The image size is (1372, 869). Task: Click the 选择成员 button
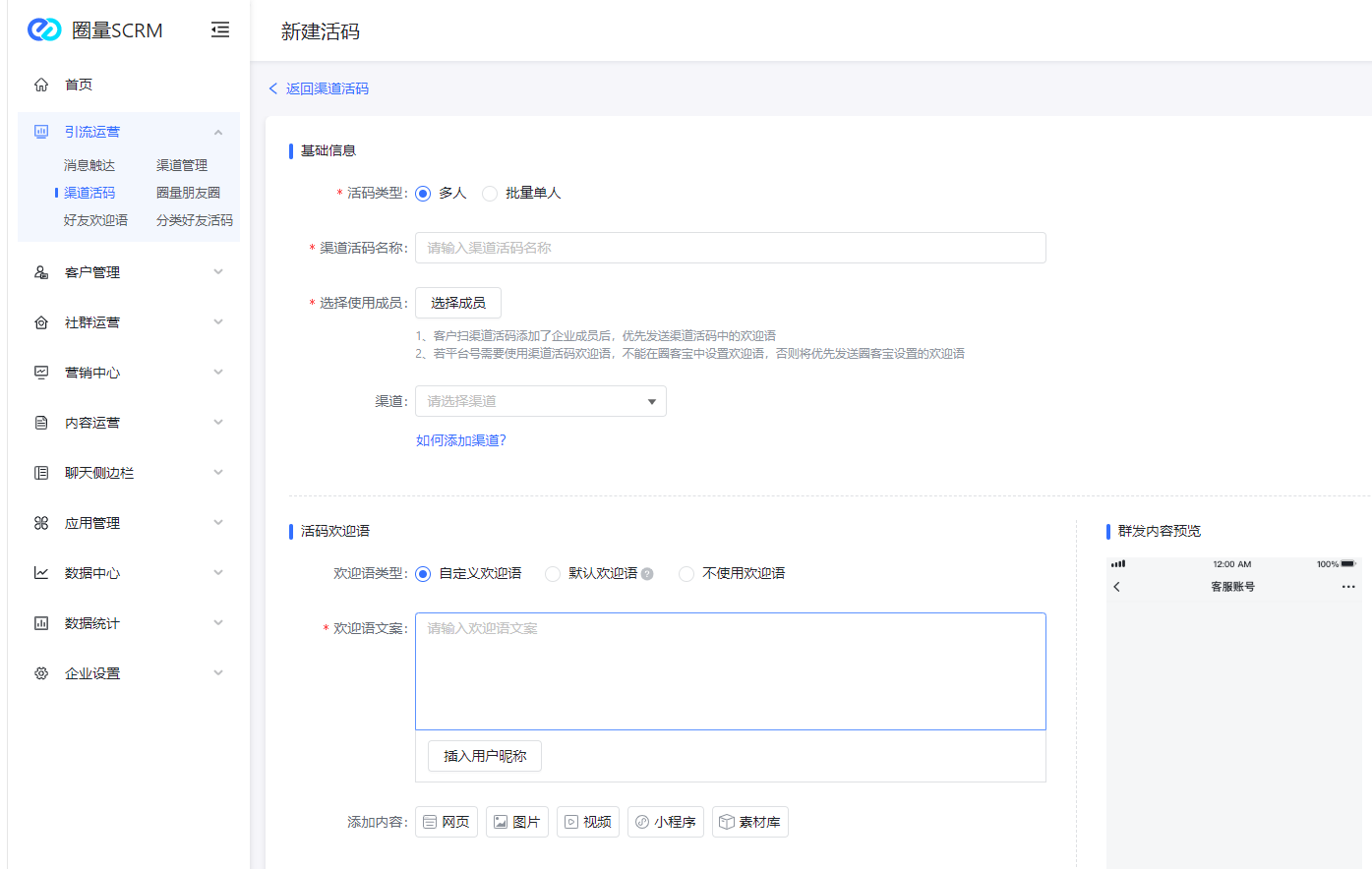tap(458, 303)
